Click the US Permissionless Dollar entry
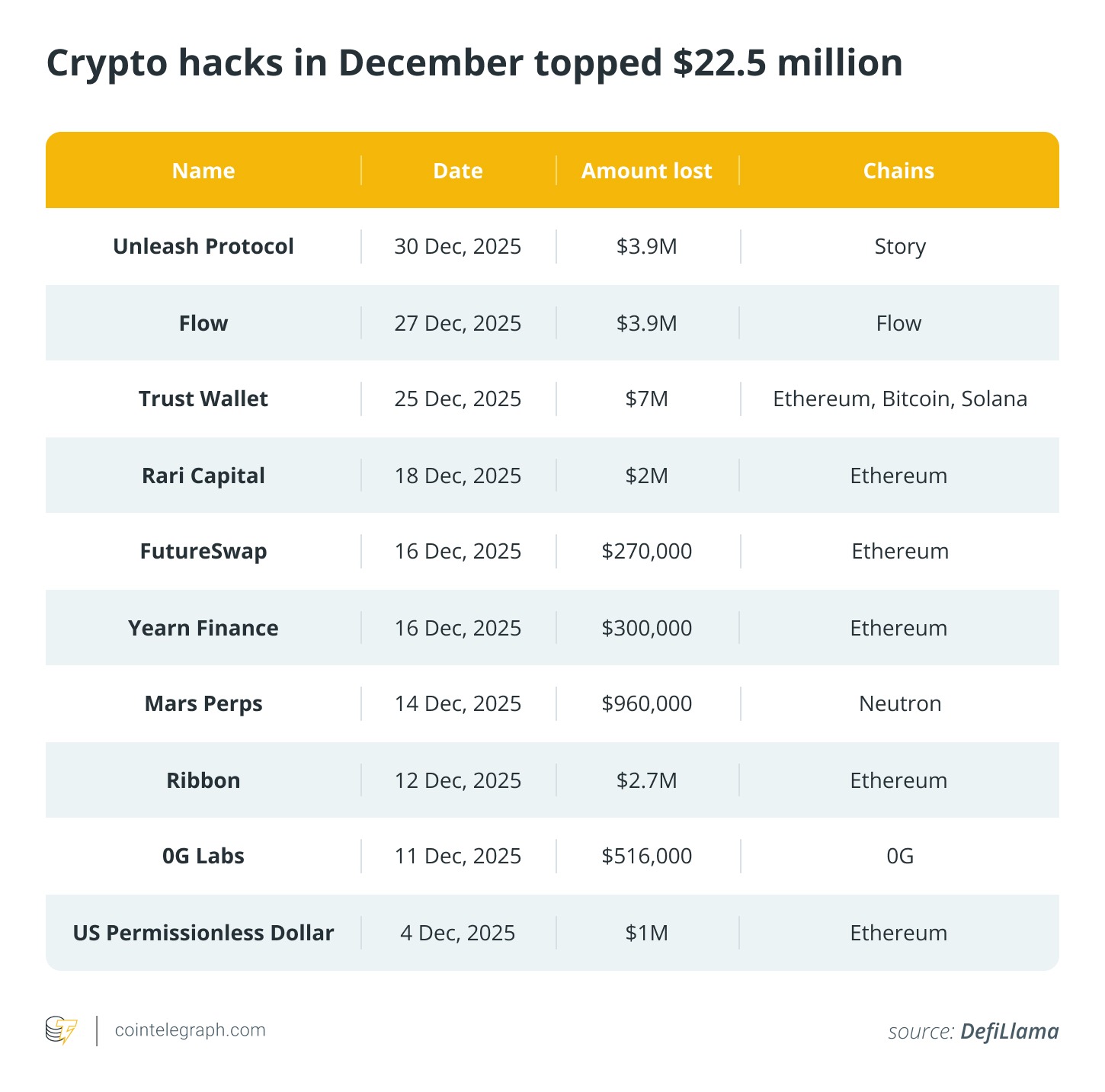Image resolution: width=1105 pixels, height=1092 pixels. pos(203,933)
